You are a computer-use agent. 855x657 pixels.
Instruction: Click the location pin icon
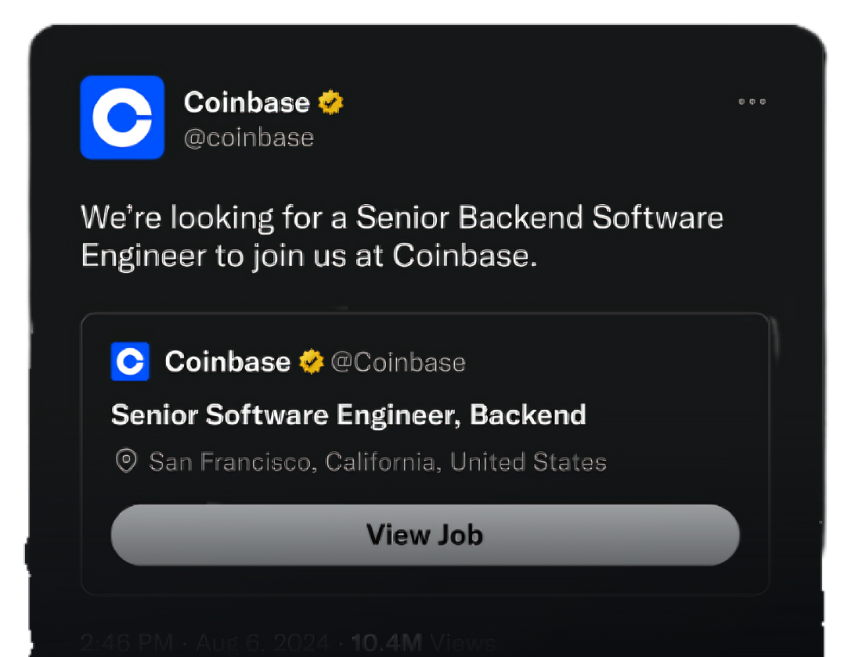[x=126, y=461]
